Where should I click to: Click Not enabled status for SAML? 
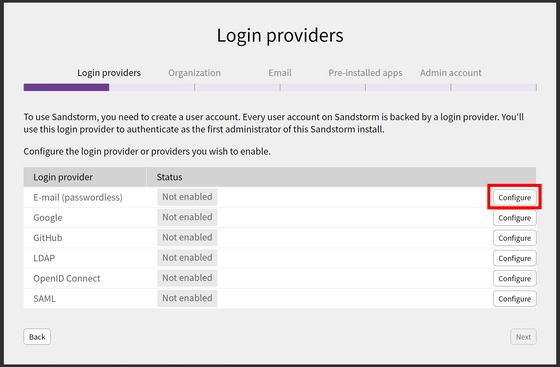pyautogui.click(x=187, y=298)
